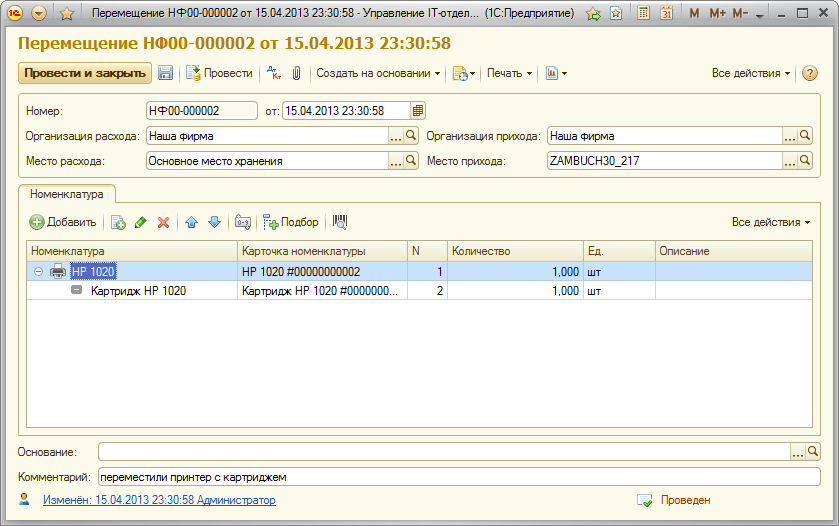
Task: Open table Все действия menu
Action: coord(771,222)
